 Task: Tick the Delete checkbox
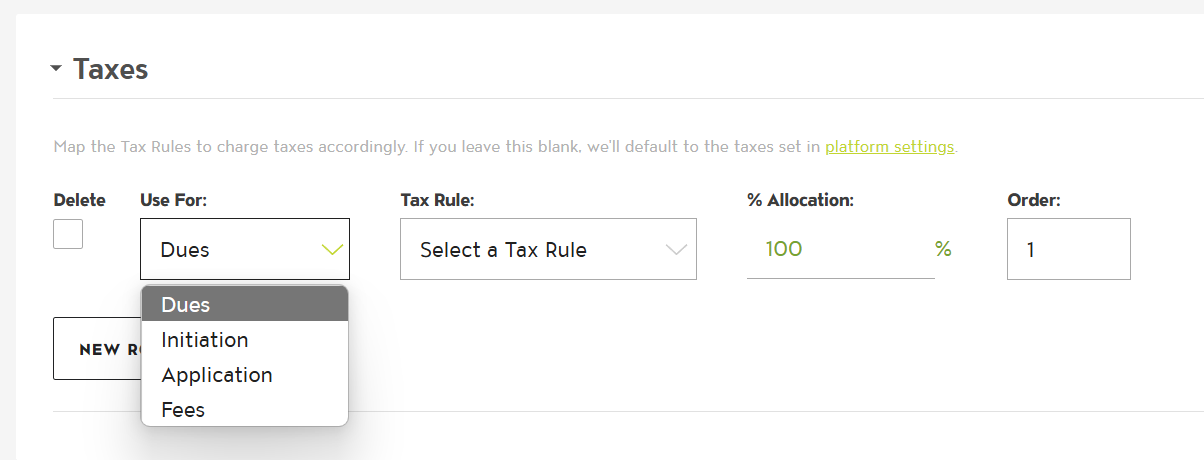click(x=68, y=234)
